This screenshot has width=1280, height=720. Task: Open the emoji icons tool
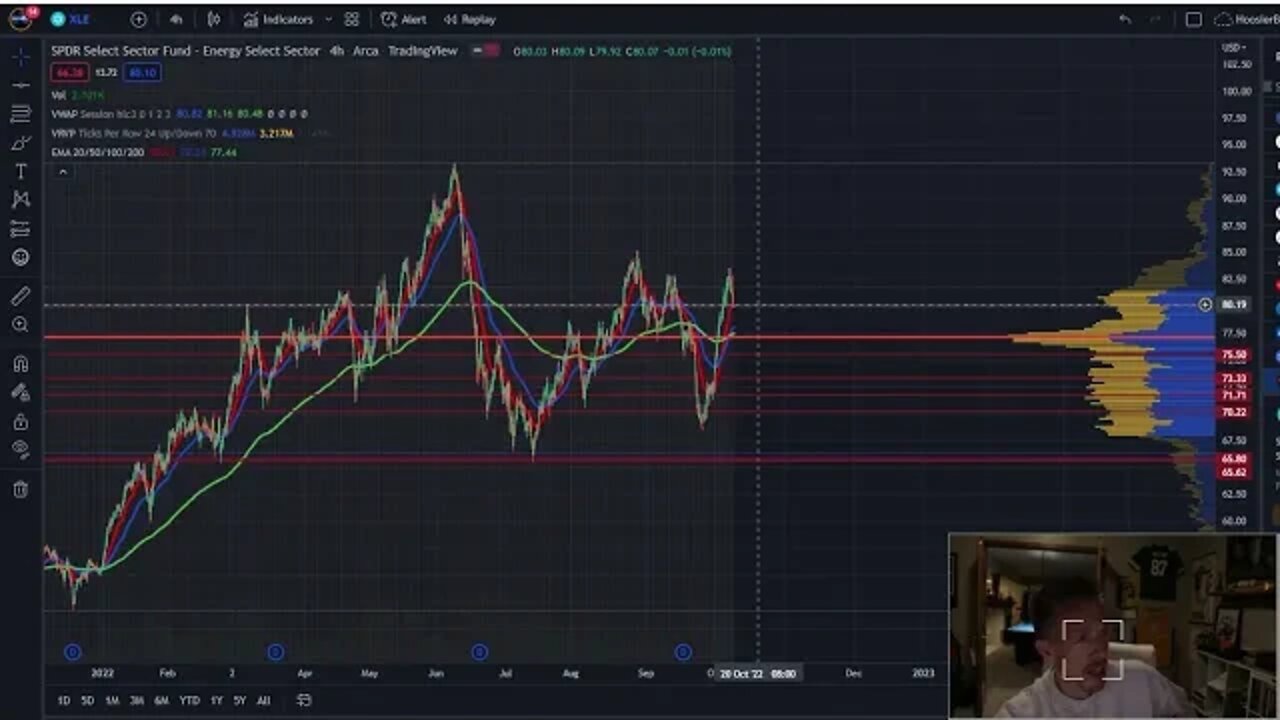point(20,257)
